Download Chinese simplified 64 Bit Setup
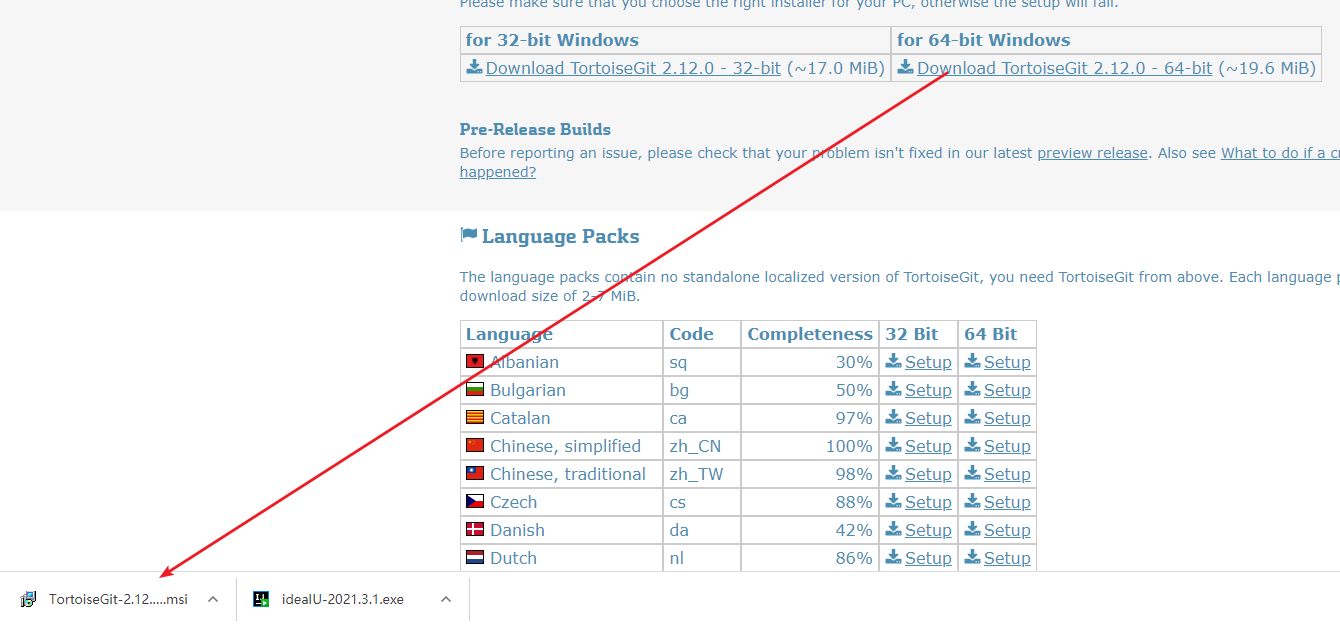 (x=1007, y=446)
